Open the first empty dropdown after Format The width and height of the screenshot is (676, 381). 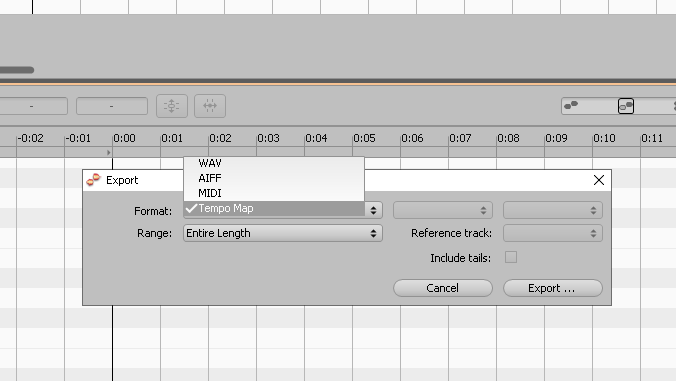[x=442, y=210]
